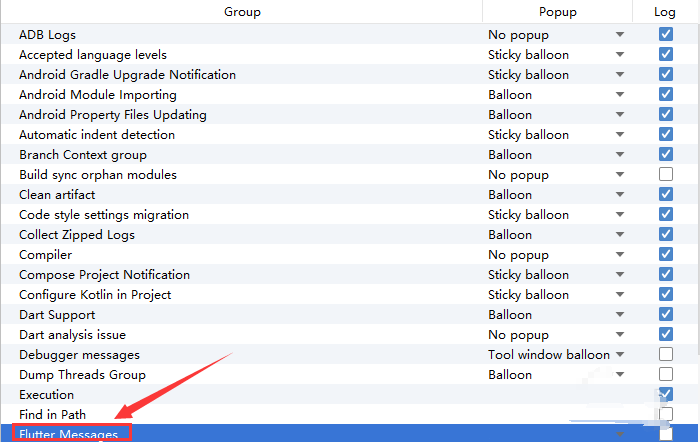
Task: Open popup dropdown for ADB Logs
Action: click(x=620, y=34)
